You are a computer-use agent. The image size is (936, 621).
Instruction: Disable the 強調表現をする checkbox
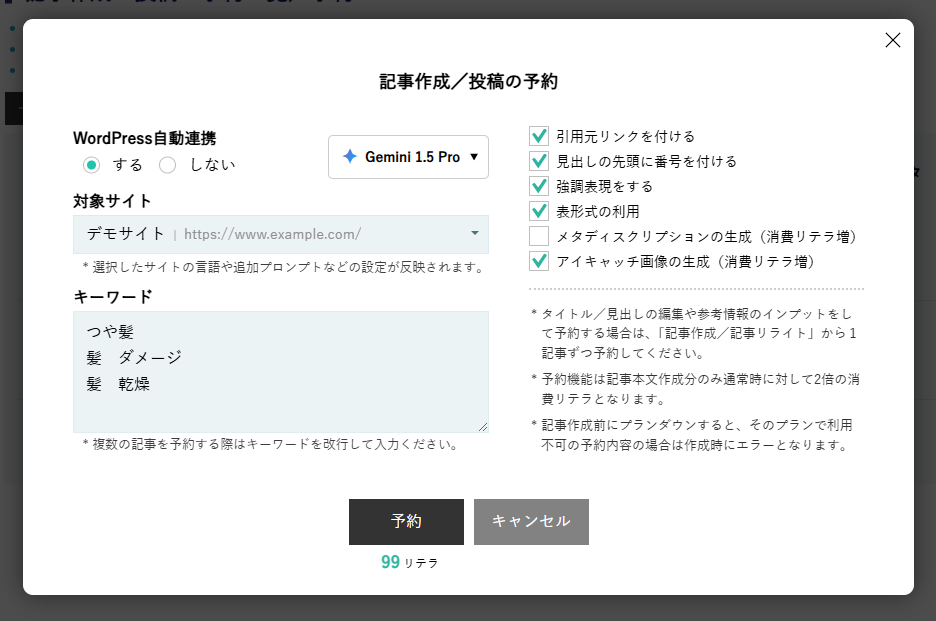(x=539, y=186)
